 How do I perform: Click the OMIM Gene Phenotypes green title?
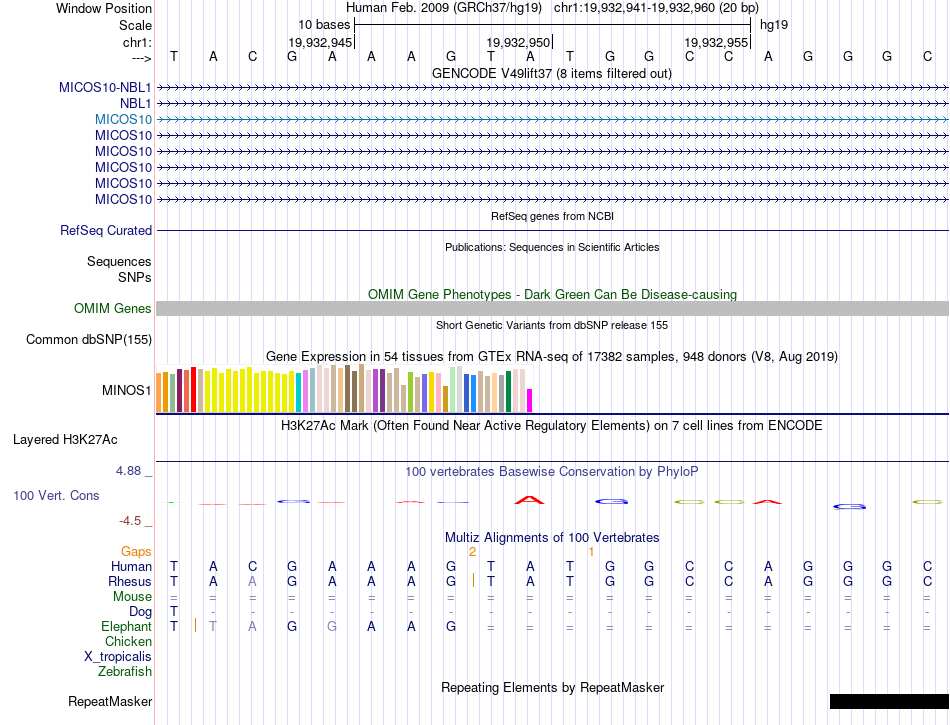pos(553,294)
